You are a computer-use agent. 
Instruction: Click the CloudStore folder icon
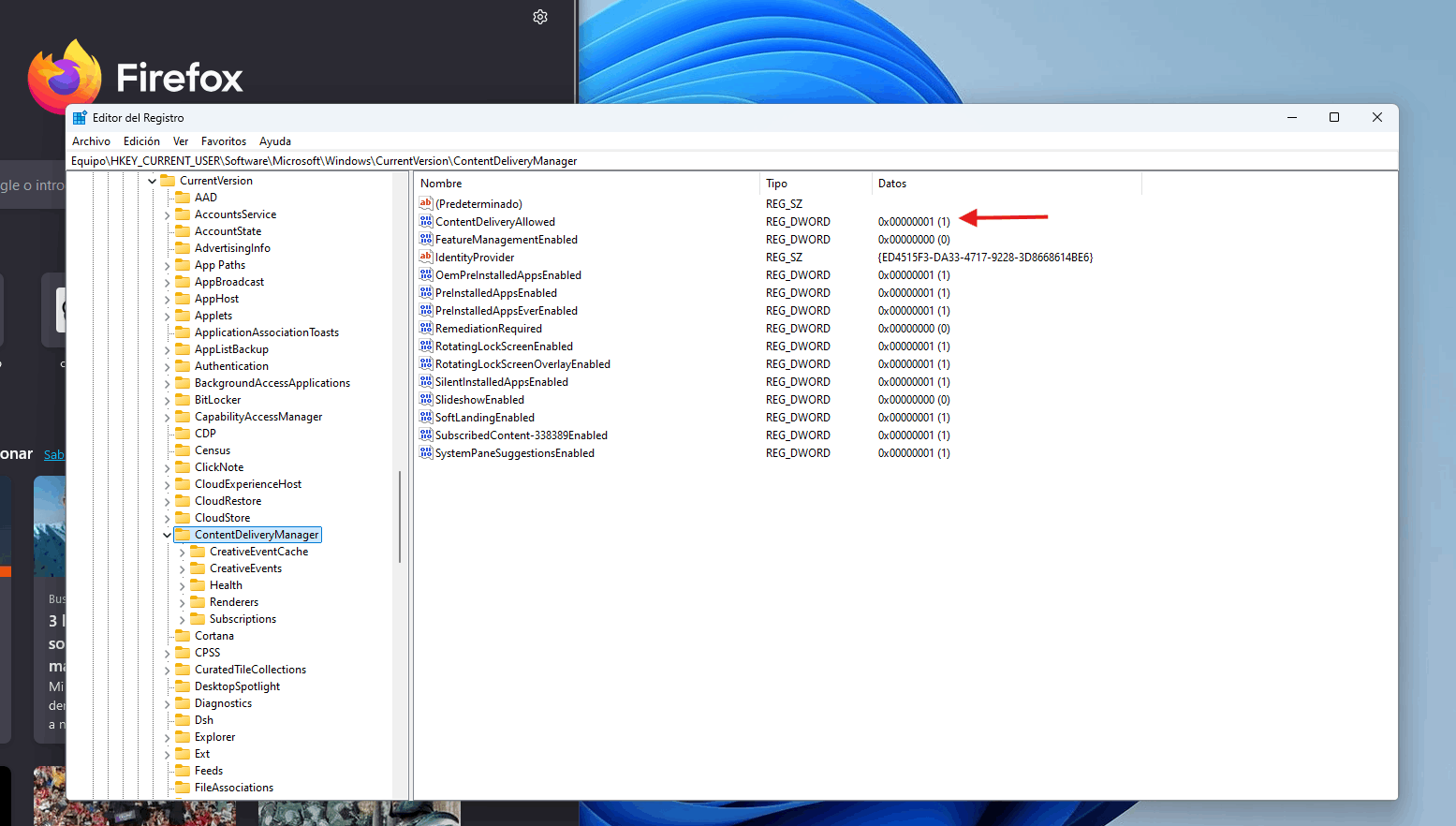pyautogui.click(x=183, y=518)
